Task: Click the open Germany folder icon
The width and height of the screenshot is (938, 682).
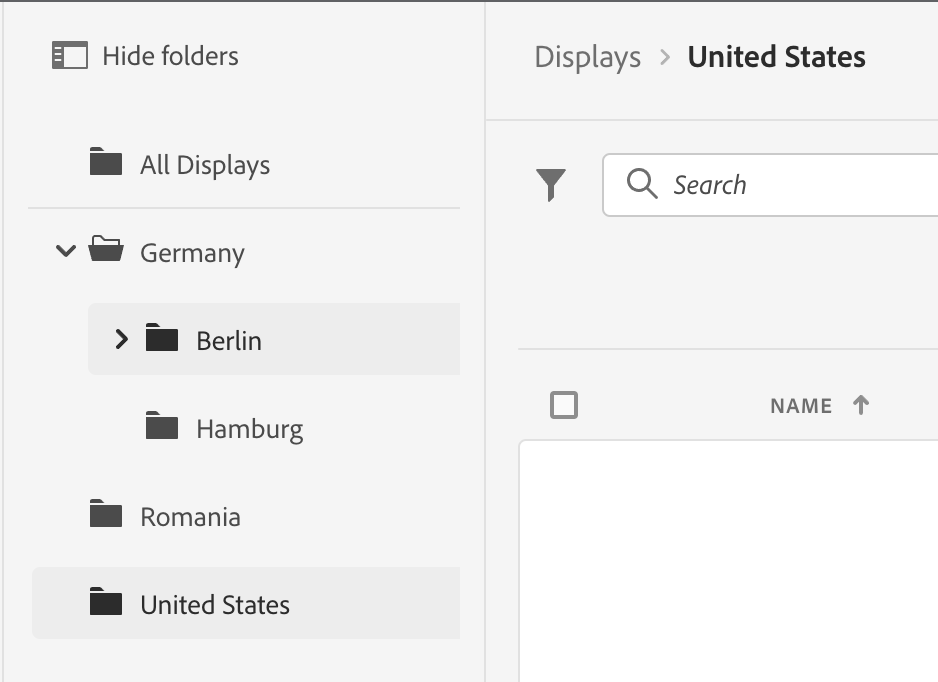Action: click(106, 251)
